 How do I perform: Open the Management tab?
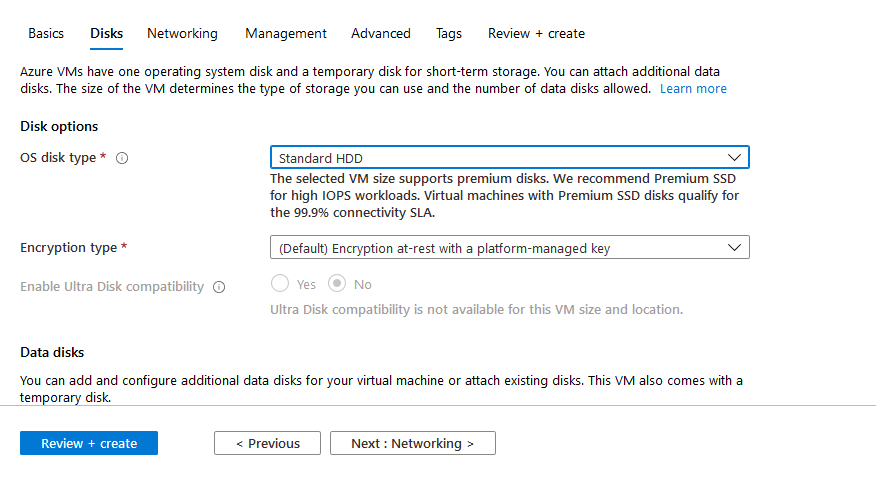tap(285, 34)
